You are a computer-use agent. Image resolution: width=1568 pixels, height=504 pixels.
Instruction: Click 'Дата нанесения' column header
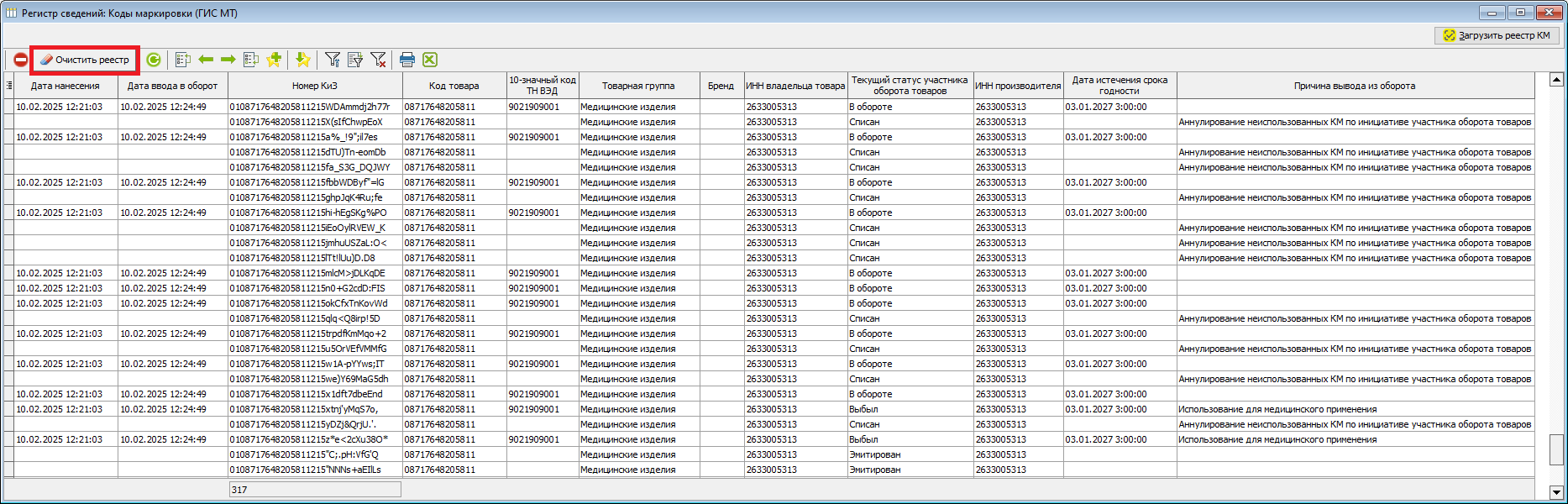click(66, 86)
